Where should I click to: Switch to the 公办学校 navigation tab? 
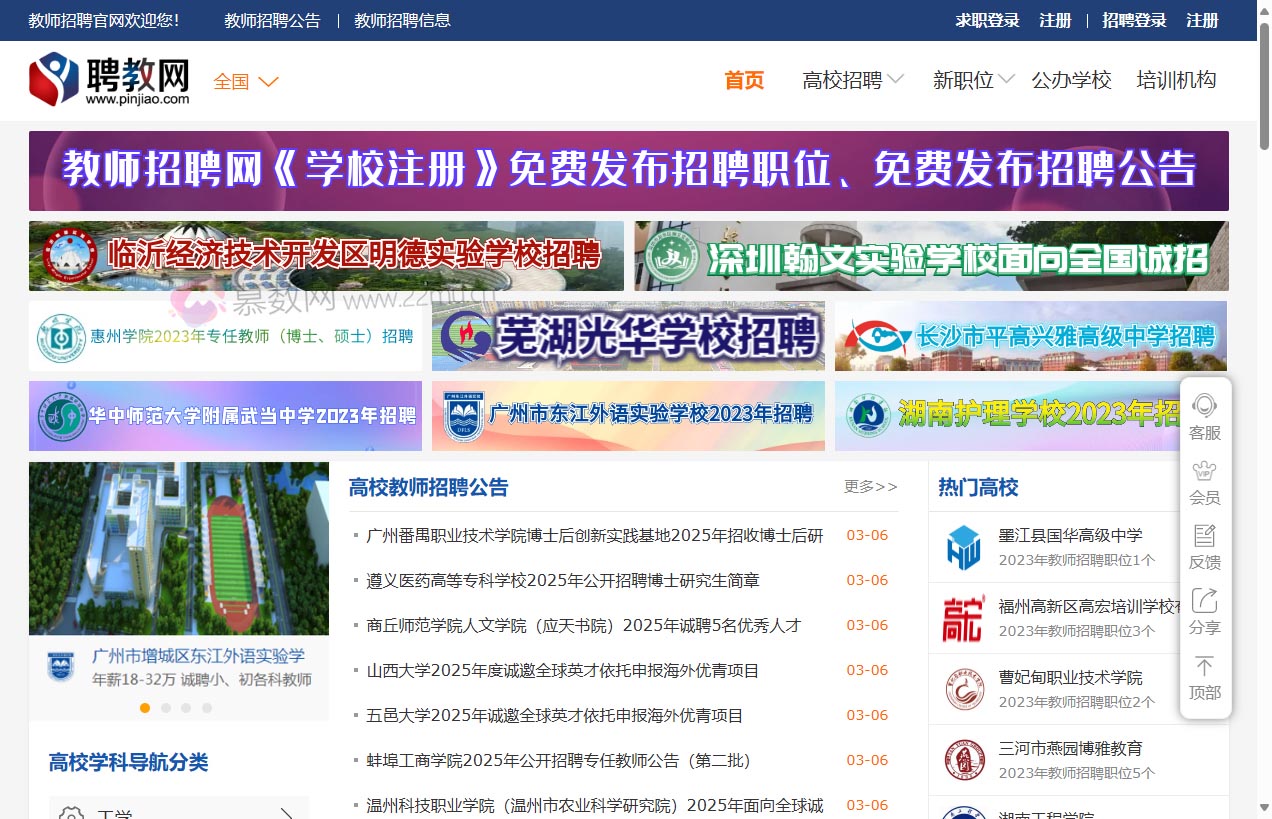point(1071,81)
